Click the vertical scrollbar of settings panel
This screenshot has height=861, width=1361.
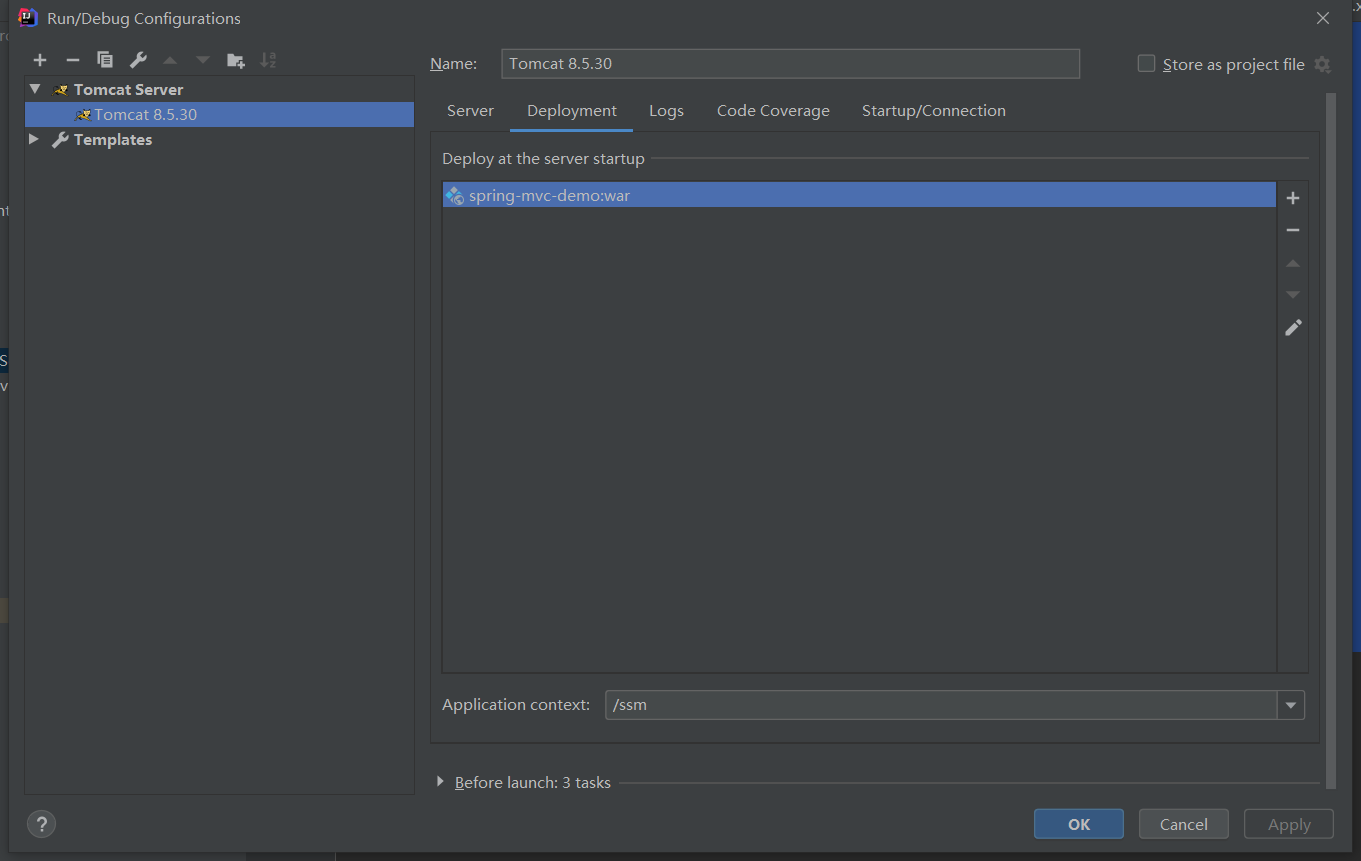click(x=1331, y=440)
